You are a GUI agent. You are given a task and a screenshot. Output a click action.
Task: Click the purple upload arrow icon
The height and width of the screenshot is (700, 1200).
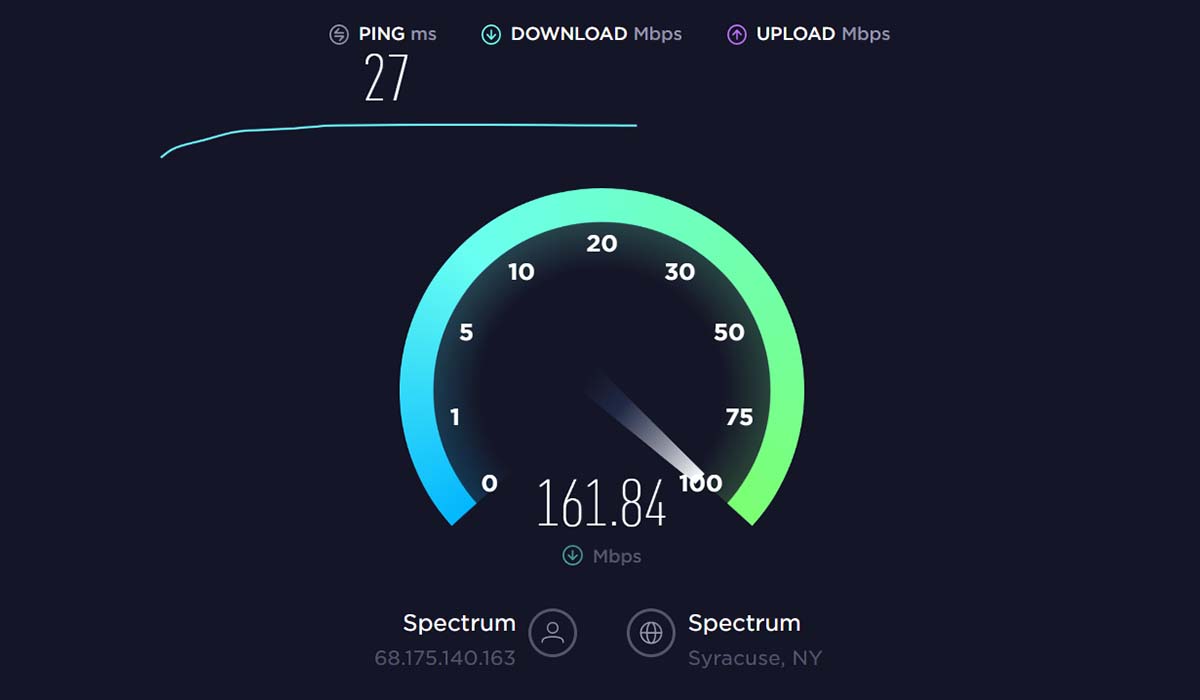click(x=737, y=35)
